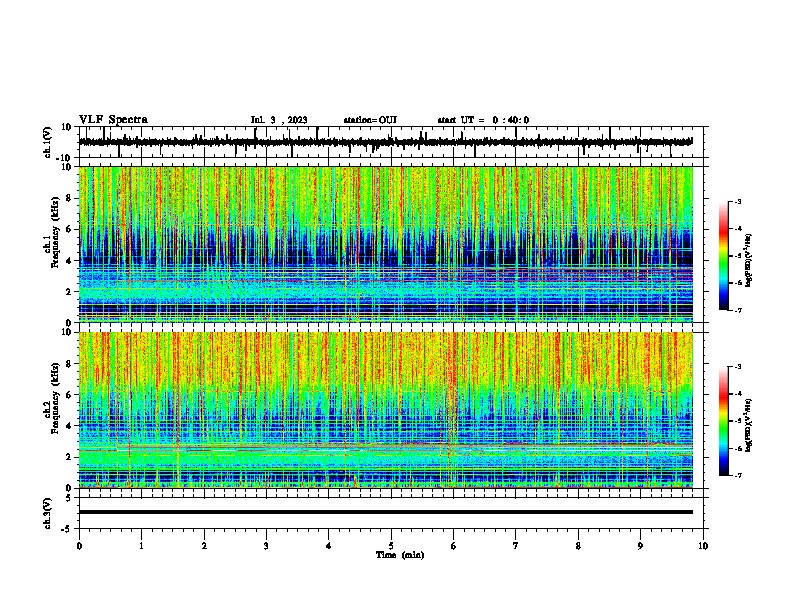
Task: Click the flat black ch.3 voltage trace
Action: [386, 512]
